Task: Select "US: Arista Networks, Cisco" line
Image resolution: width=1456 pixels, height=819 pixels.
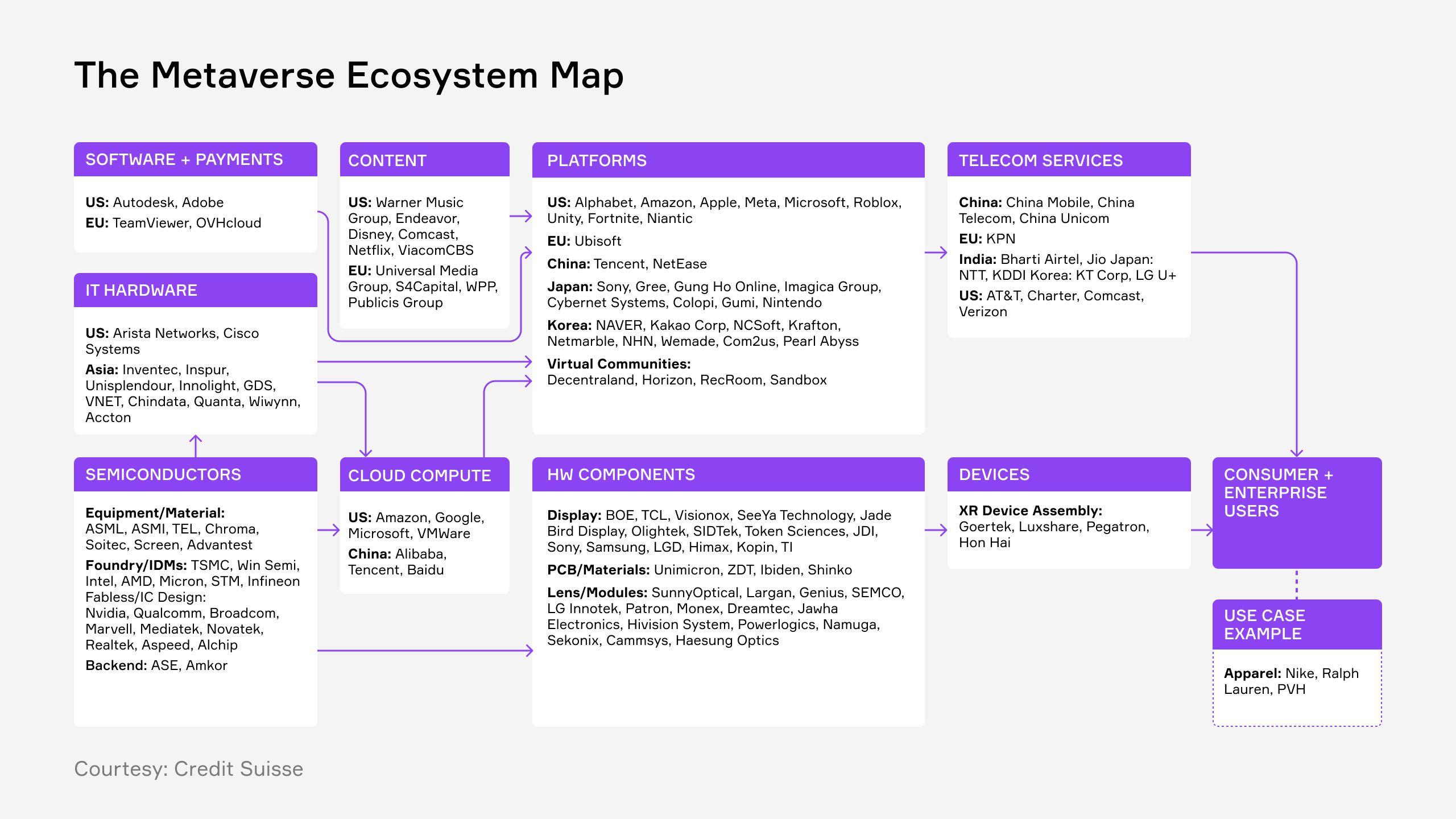Action: click(172, 333)
